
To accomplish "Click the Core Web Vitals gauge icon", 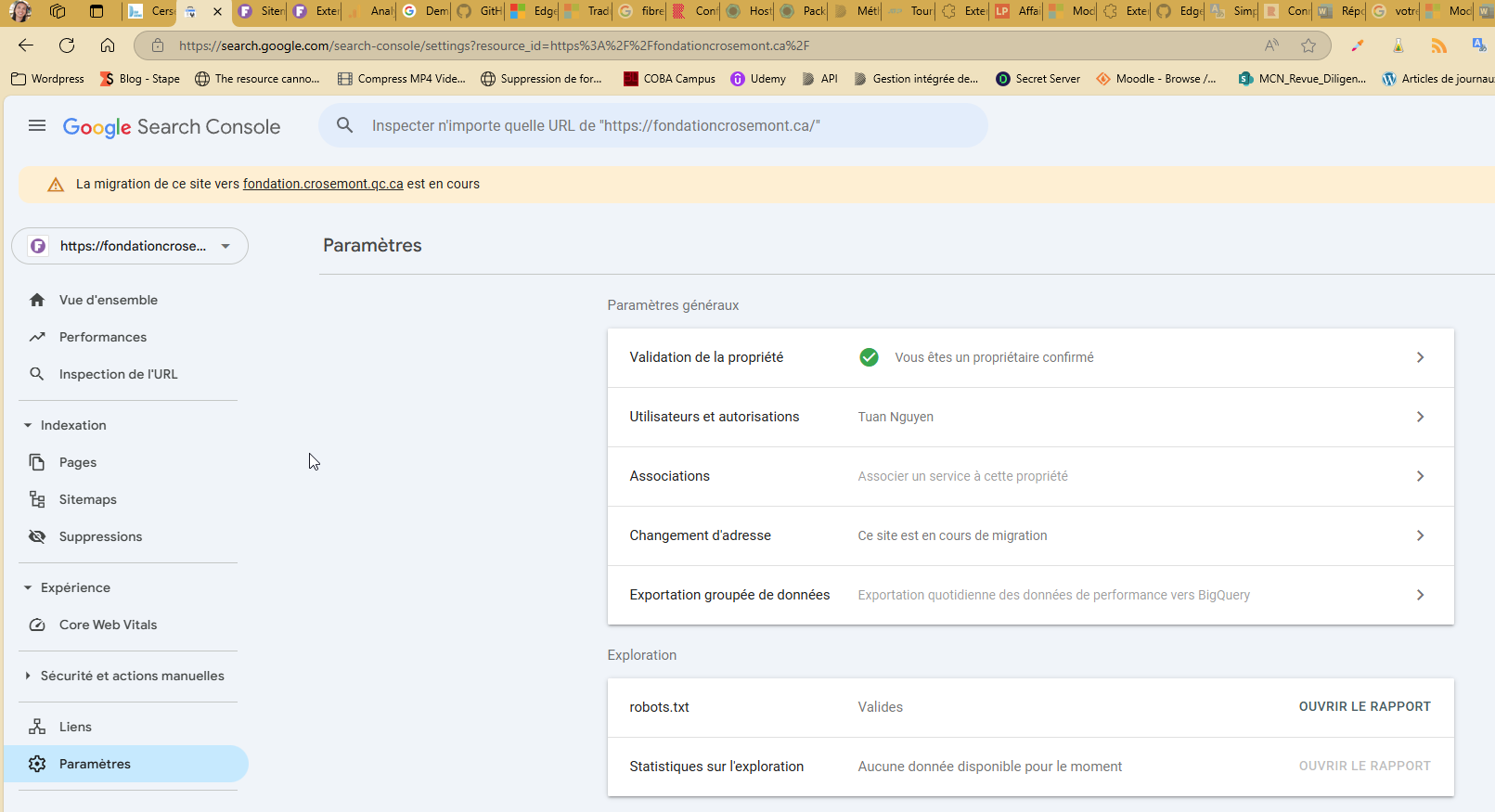I will click(37, 625).
